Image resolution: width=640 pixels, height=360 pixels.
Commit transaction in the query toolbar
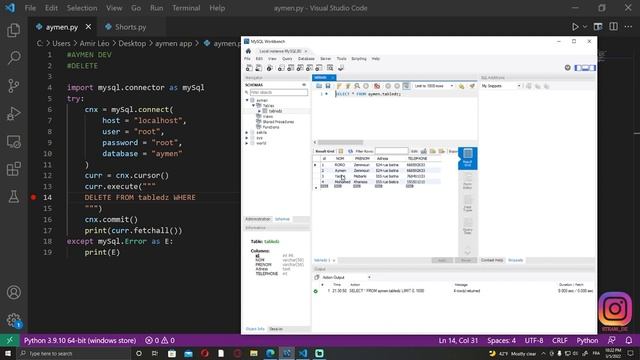[388, 86]
